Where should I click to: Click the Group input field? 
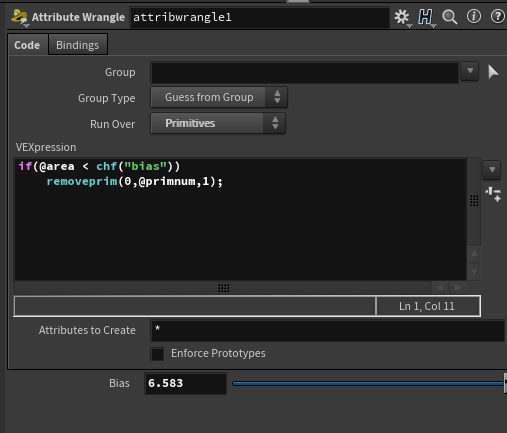pyautogui.click(x=305, y=72)
